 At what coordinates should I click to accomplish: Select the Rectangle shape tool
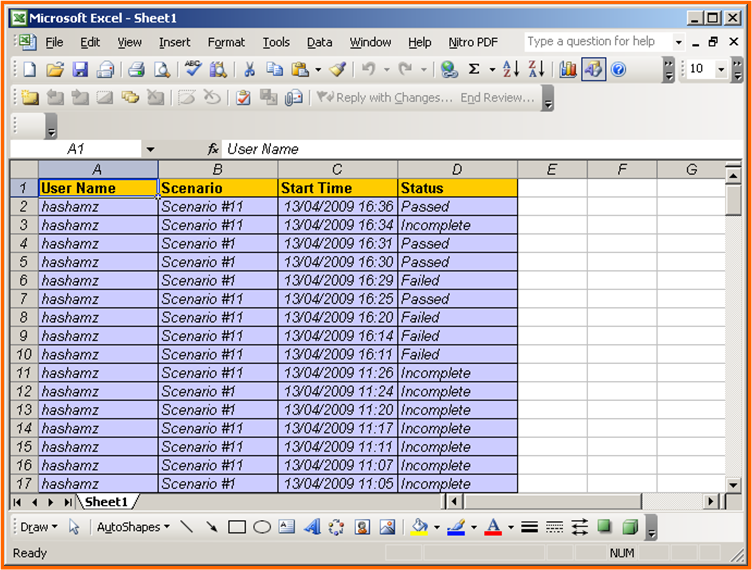click(237, 527)
